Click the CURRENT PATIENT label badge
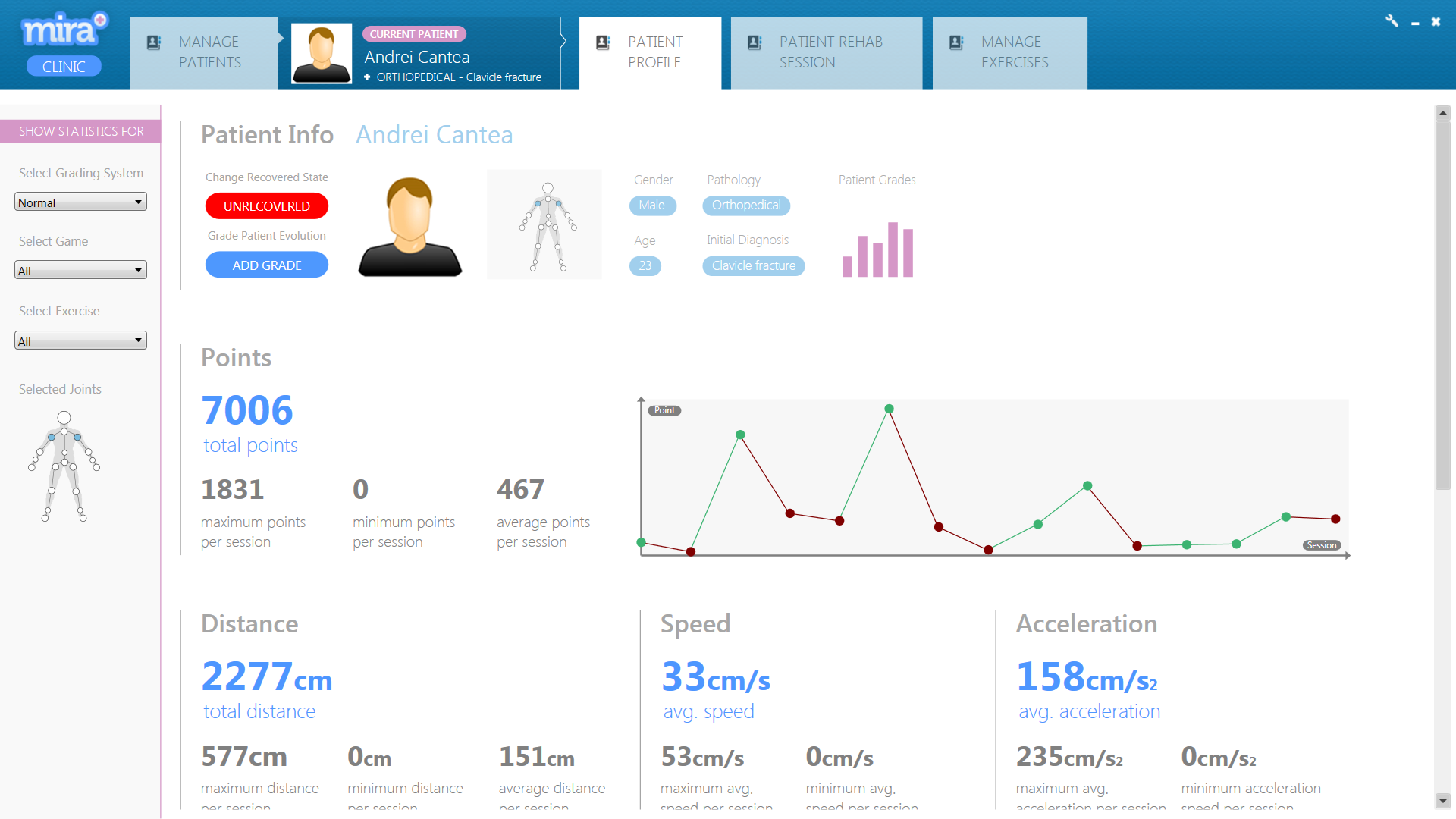Screen dimensions: 1456x819 pyautogui.click(x=414, y=34)
